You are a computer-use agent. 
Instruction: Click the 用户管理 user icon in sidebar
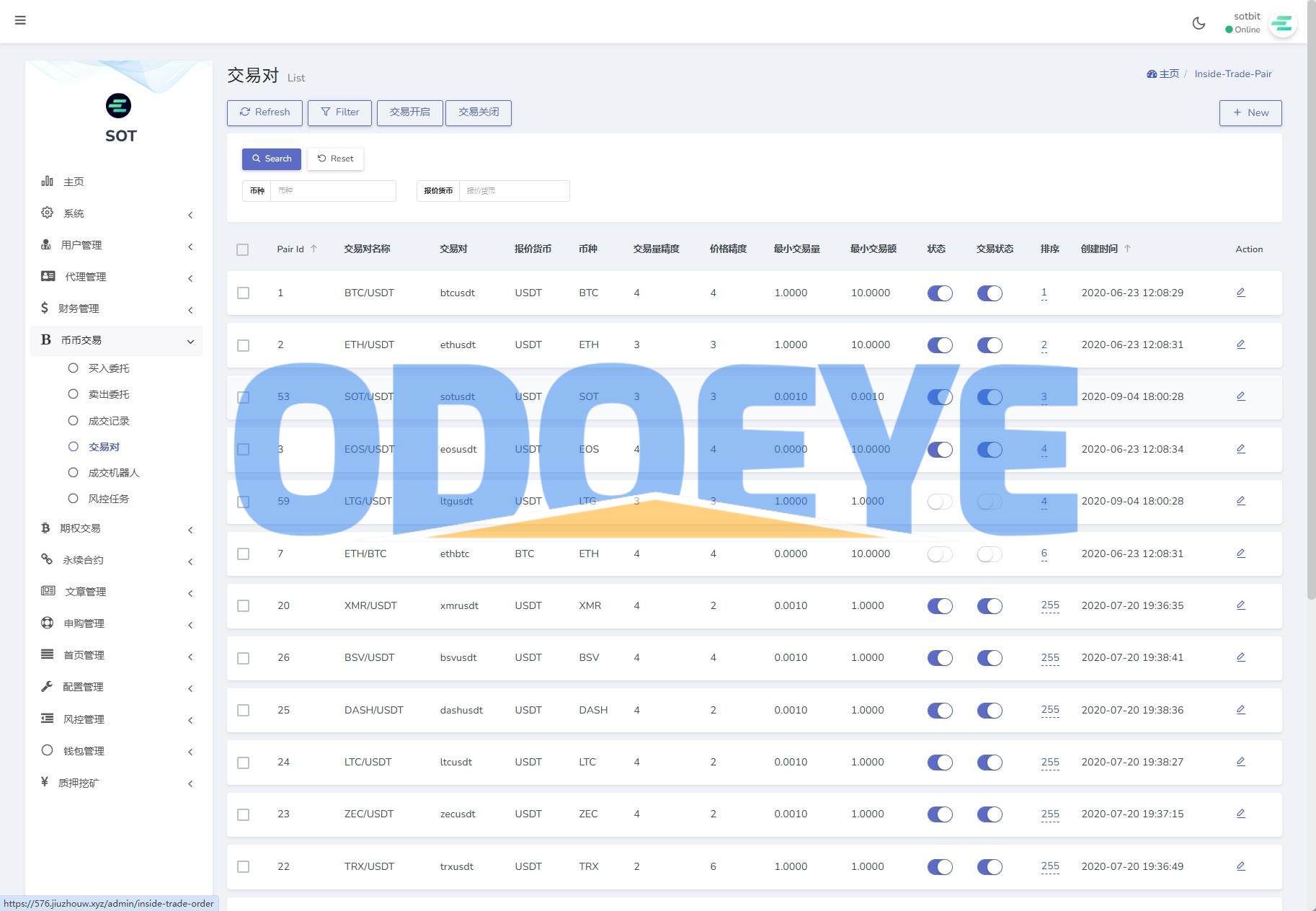pyautogui.click(x=46, y=244)
